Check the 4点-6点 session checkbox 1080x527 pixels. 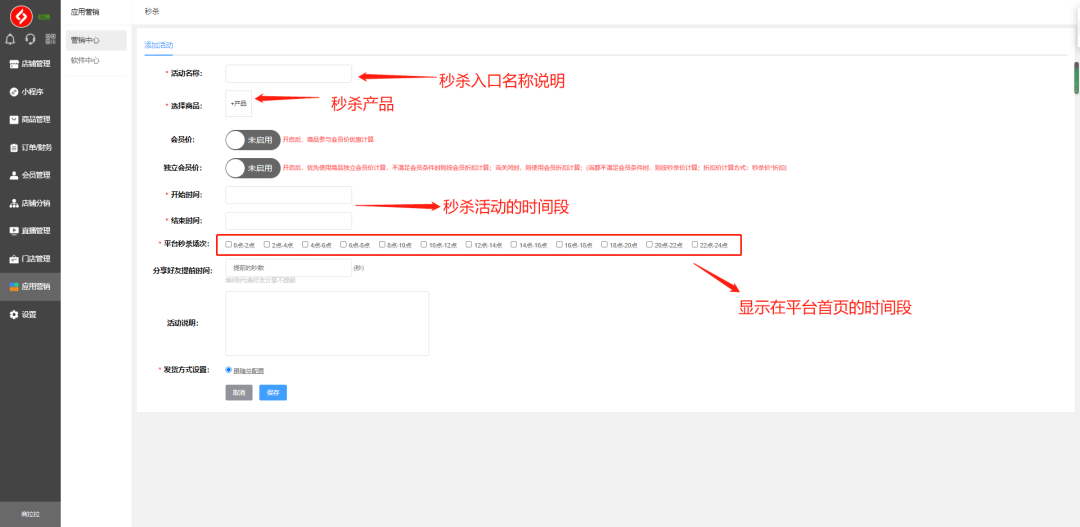point(305,245)
